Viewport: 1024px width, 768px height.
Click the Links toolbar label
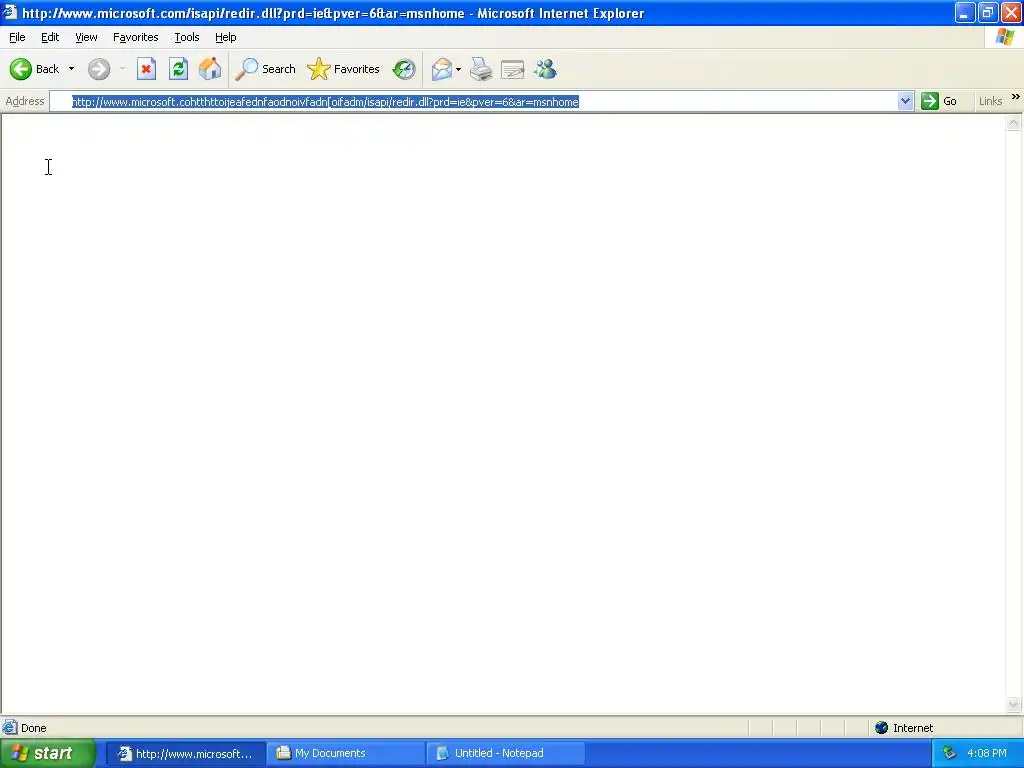point(990,101)
